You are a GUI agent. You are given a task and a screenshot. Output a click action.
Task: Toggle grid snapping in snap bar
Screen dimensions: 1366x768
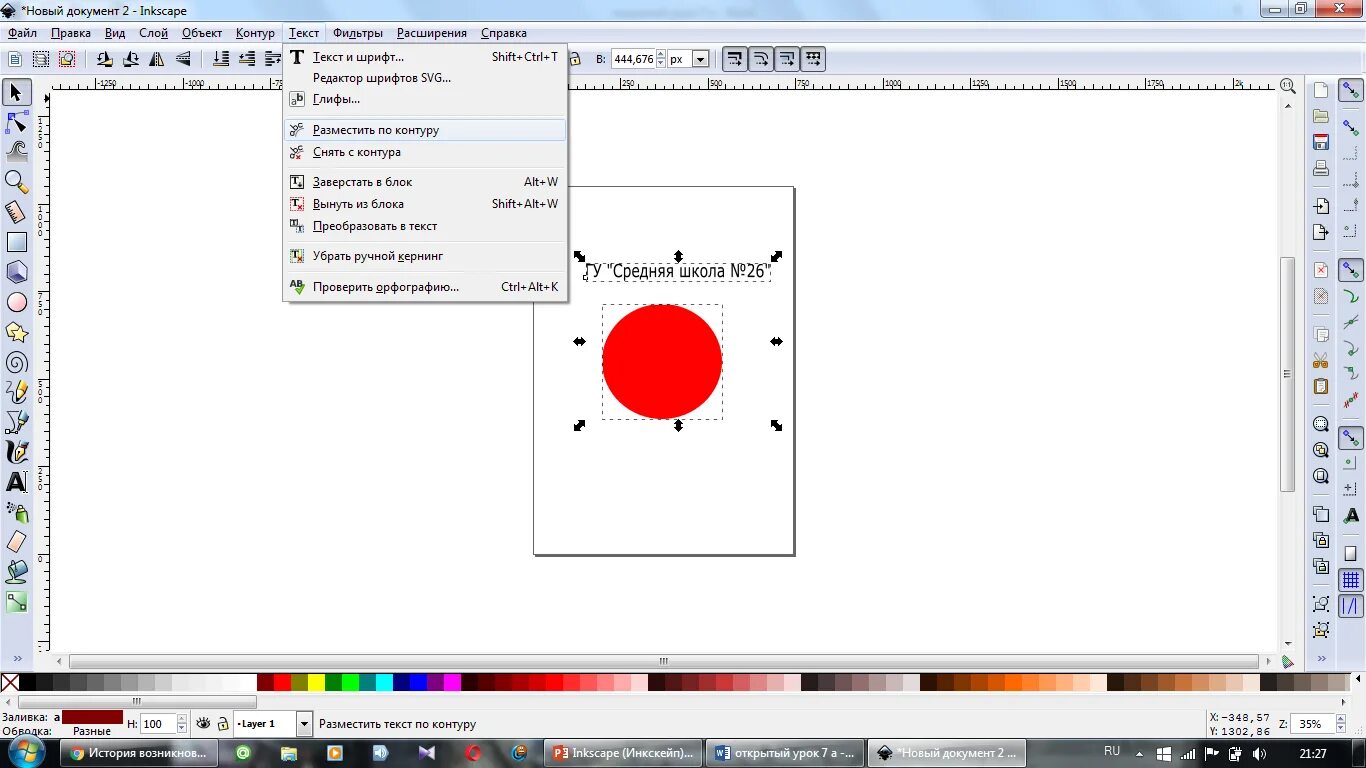pyautogui.click(x=1351, y=580)
